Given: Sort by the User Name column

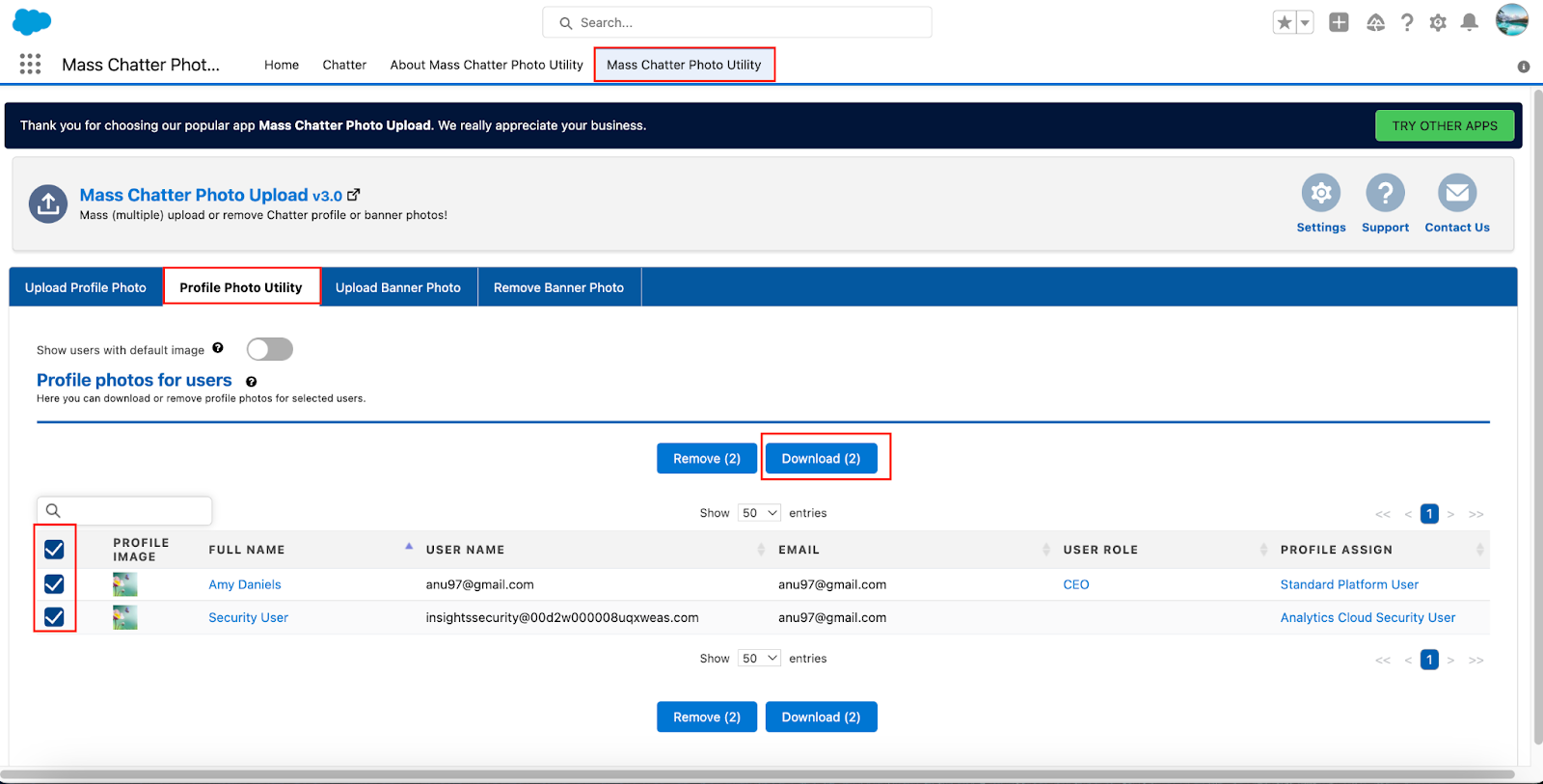Looking at the screenshot, I should (762, 550).
